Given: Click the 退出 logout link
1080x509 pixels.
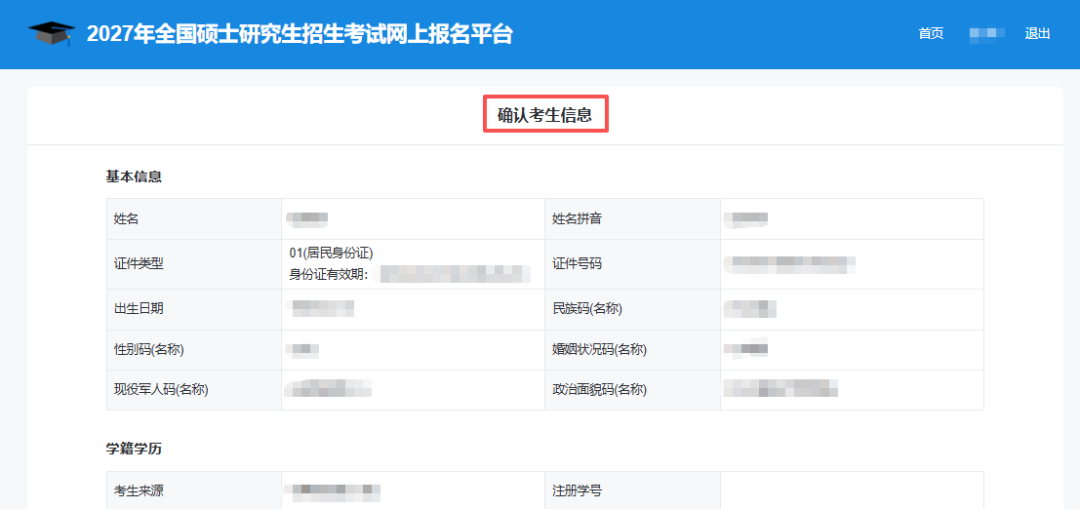Looking at the screenshot, I should (x=1037, y=34).
